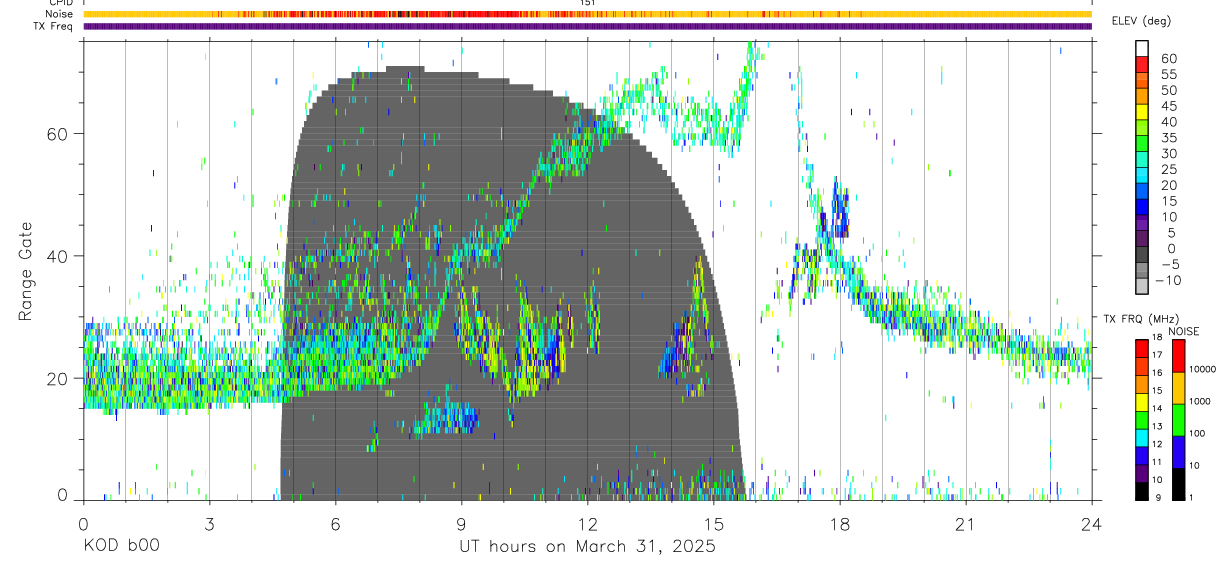
Task: Click the 9 tick on UT hours axis
Action: pyautogui.click(x=461, y=523)
